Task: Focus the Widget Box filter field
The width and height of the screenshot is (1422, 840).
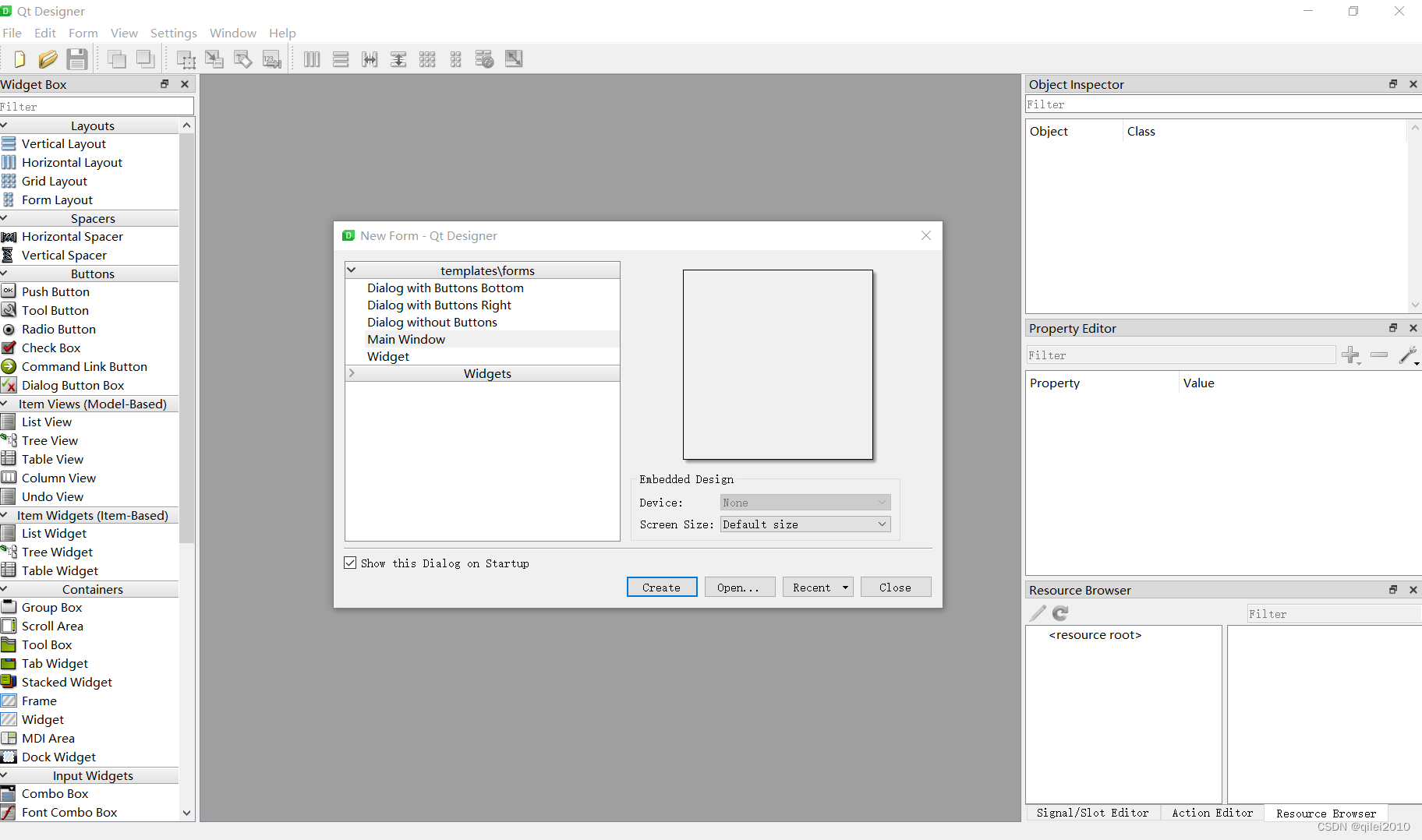Action: [x=97, y=106]
